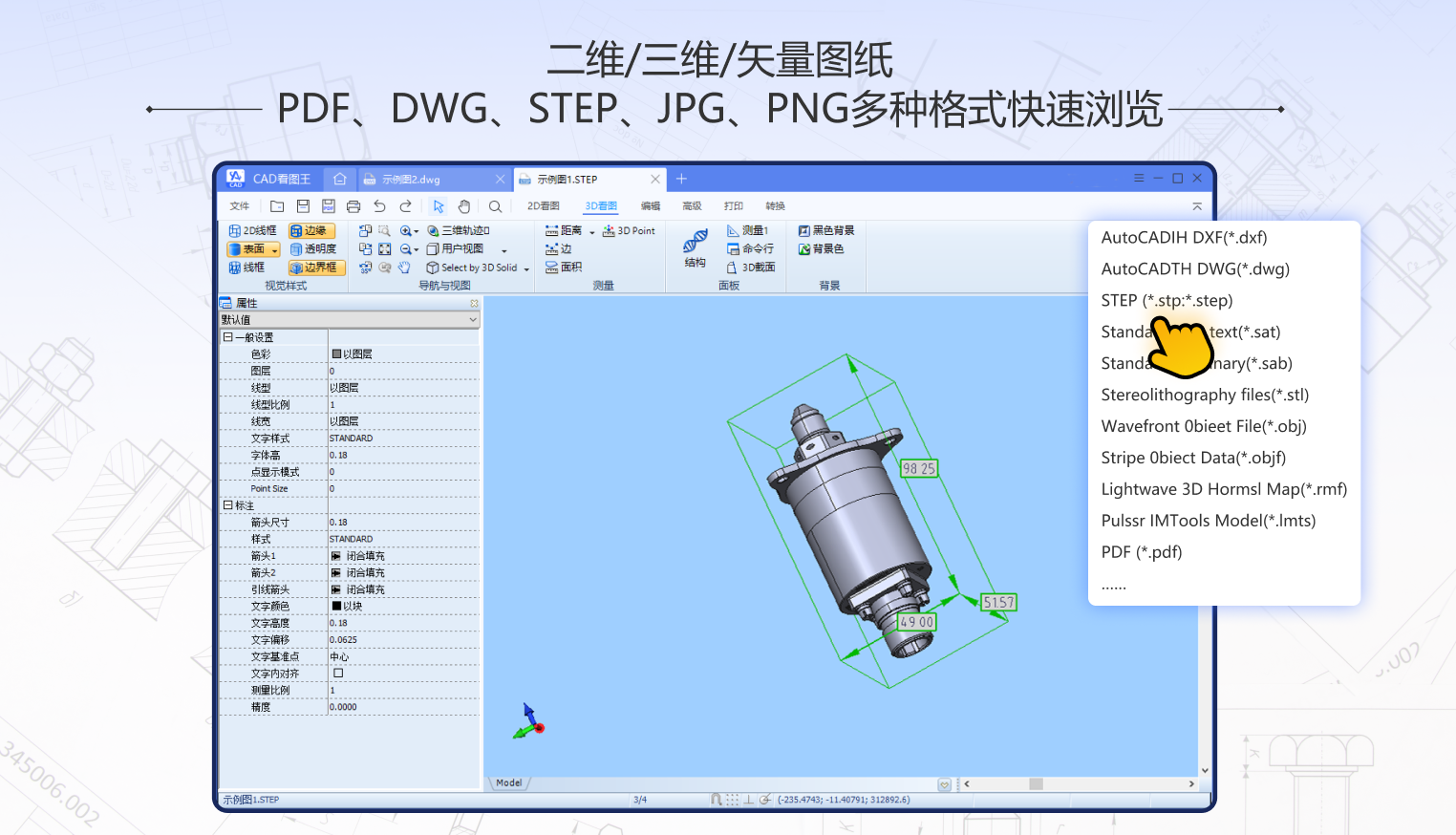
Task: Open the 默认值 dropdown in properties panel
Action: pyautogui.click(x=472, y=320)
